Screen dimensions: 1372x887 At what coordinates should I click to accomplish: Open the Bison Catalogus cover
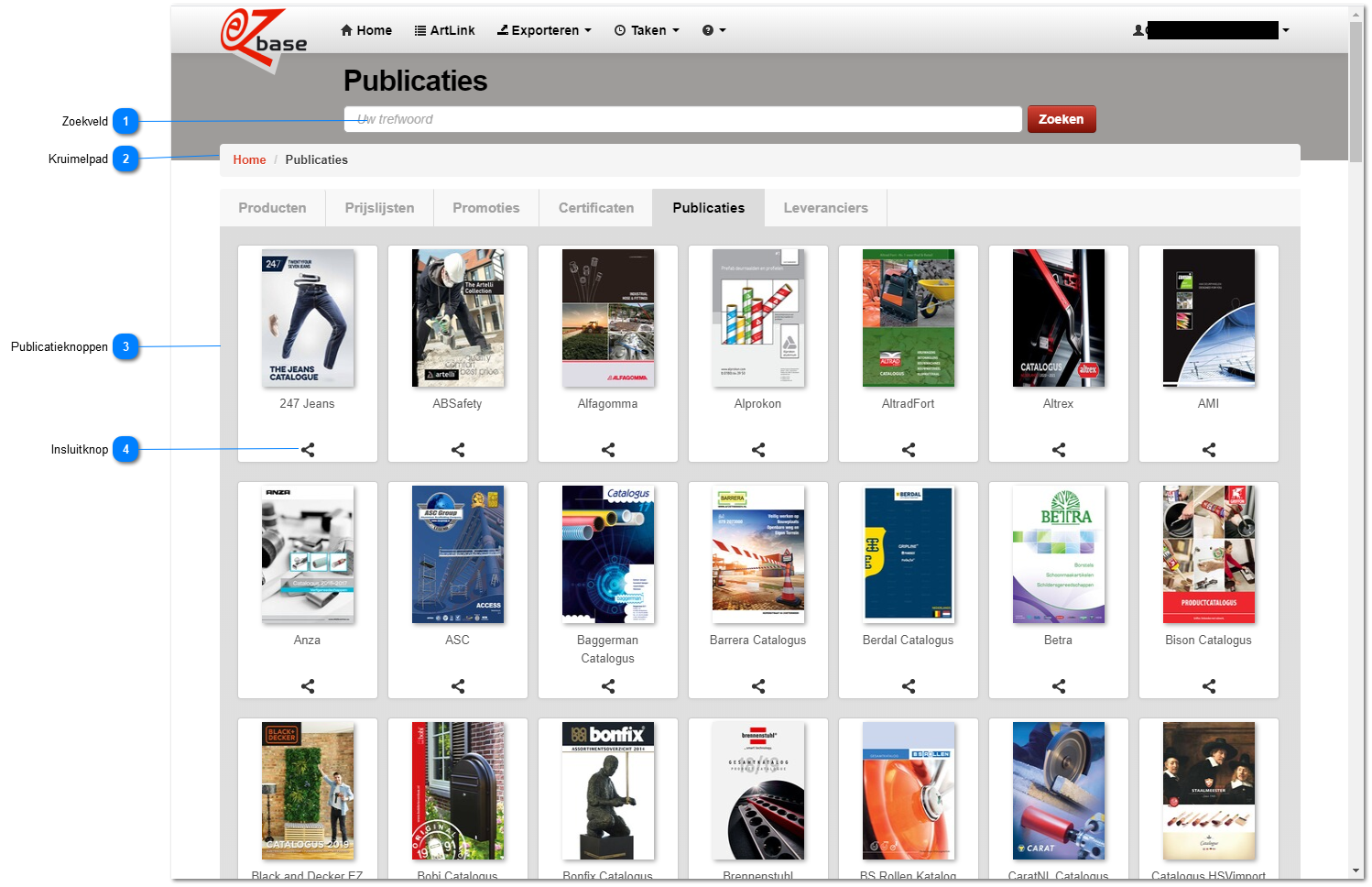tap(1209, 554)
